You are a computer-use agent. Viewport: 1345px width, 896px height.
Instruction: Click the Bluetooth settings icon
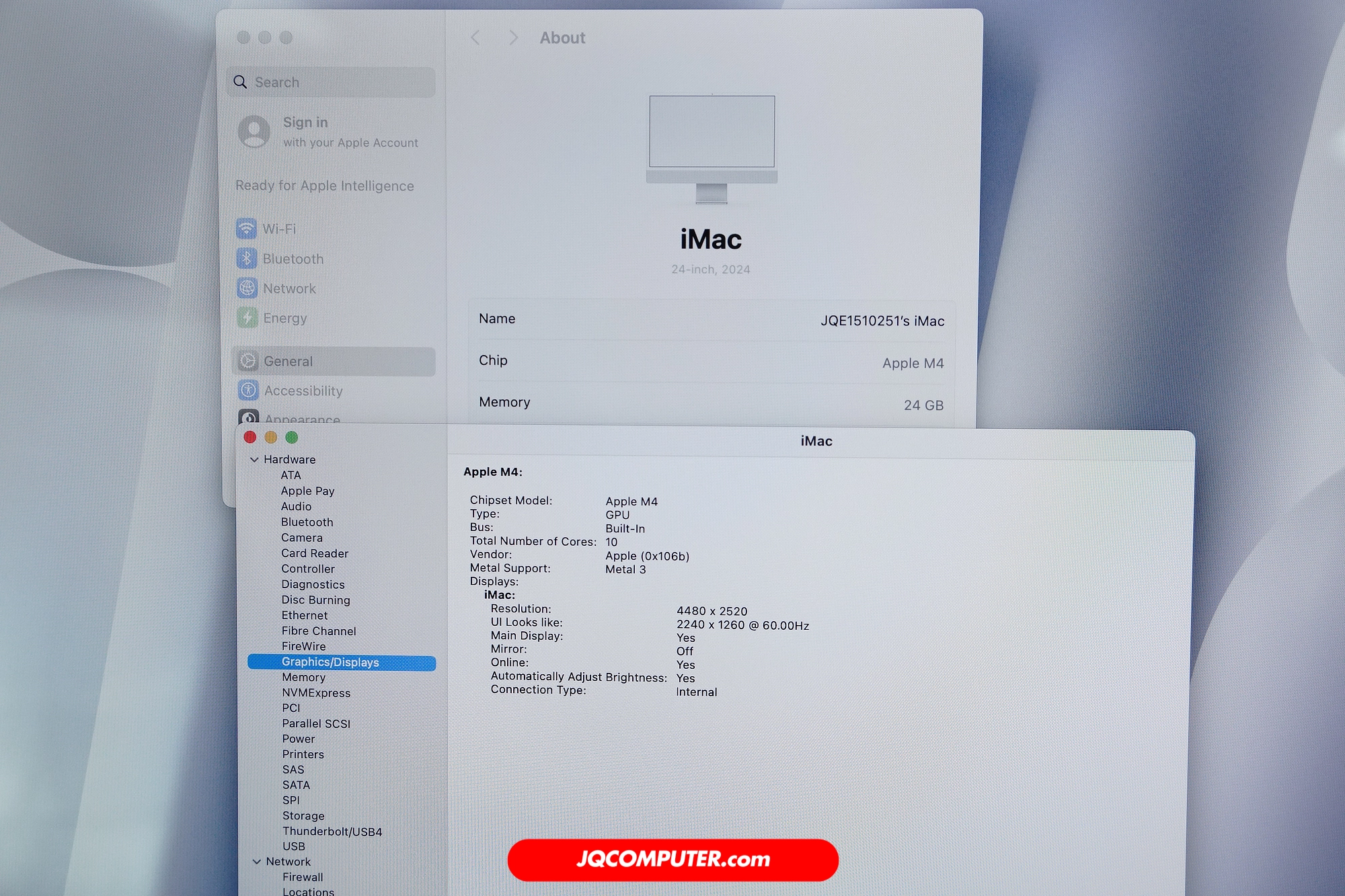(246, 259)
